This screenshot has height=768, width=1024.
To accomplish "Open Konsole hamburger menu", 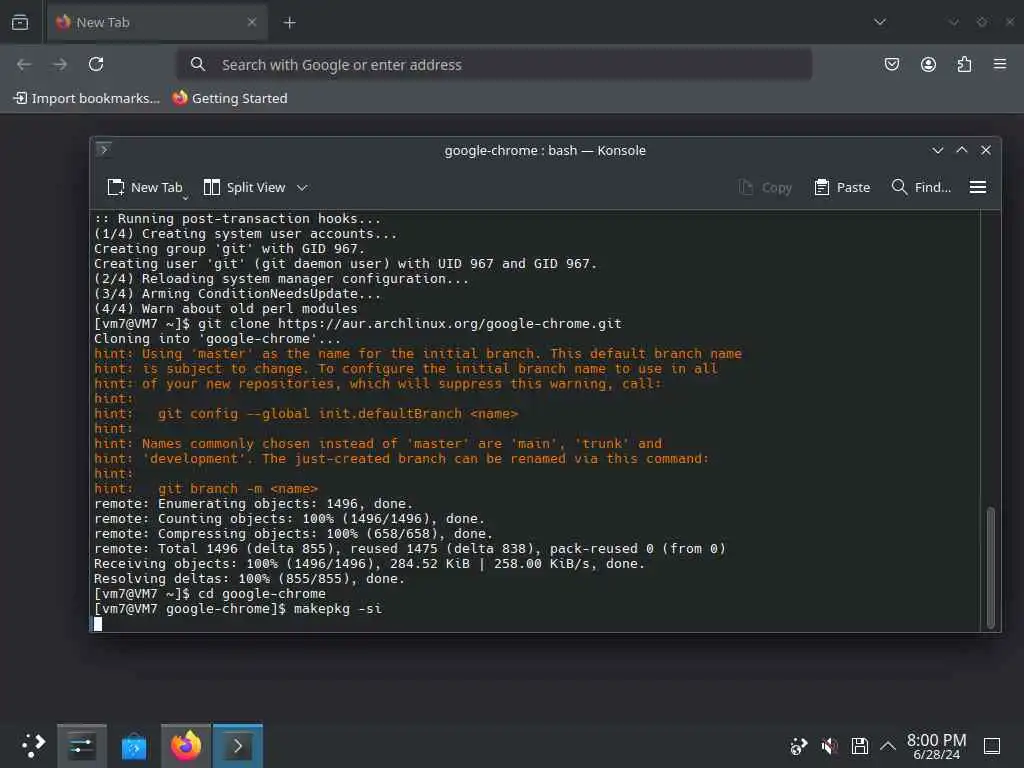I will pos(978,187).
